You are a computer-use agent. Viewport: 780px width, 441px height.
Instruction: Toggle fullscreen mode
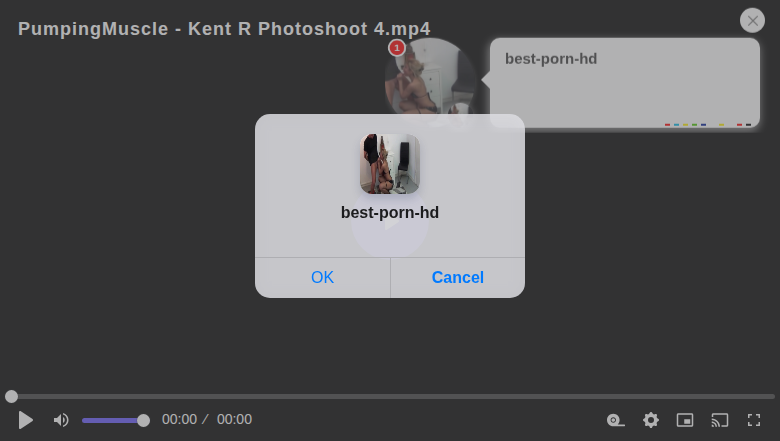point(755,420)
